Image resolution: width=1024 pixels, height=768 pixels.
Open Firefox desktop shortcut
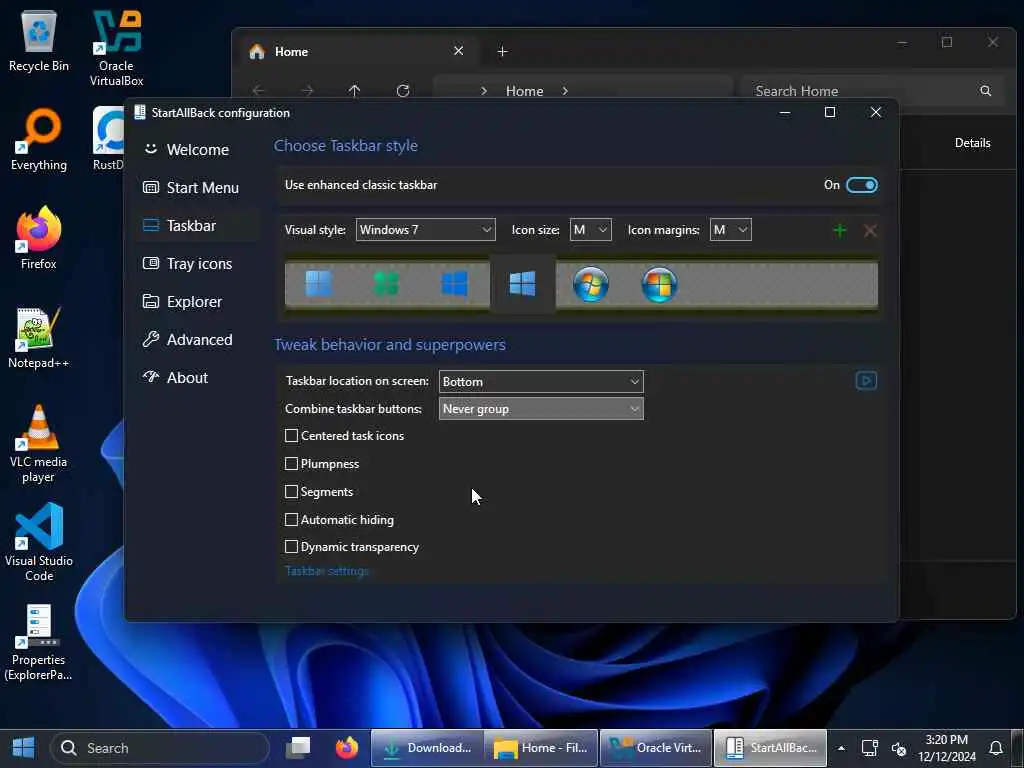(x=39, y=238)
